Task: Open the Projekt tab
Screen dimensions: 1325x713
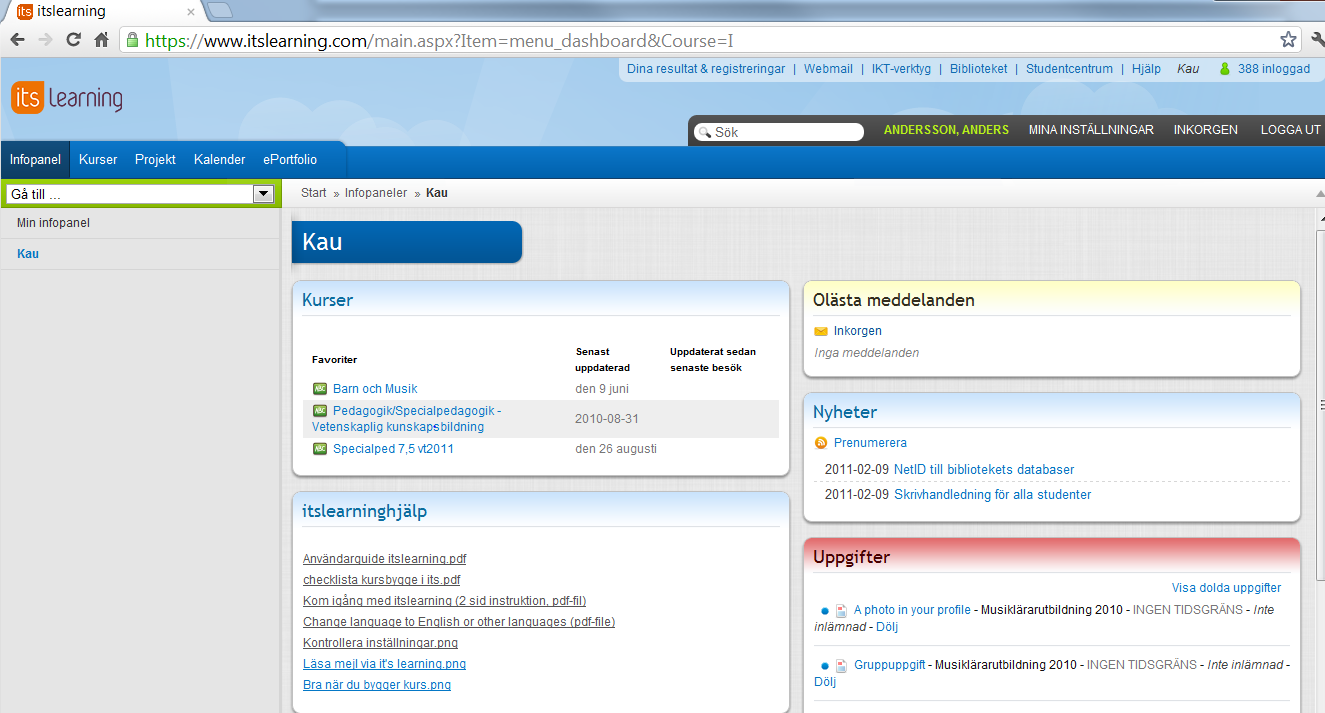Action: pos(155,160)
